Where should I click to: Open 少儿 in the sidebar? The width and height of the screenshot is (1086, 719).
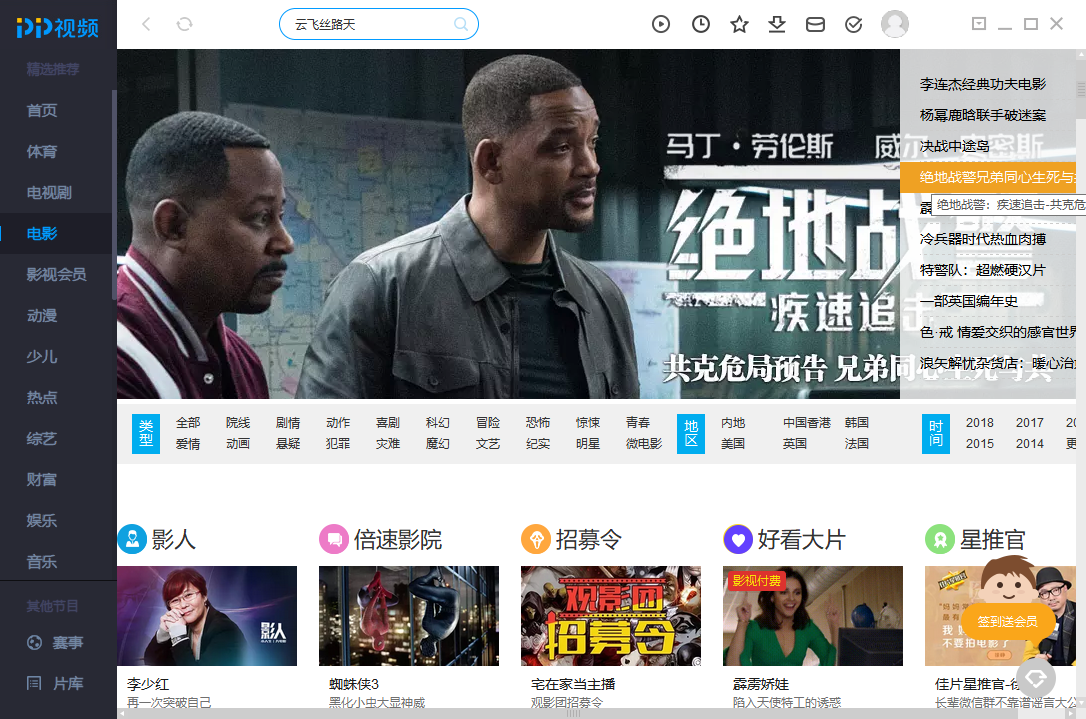point(42,357)
